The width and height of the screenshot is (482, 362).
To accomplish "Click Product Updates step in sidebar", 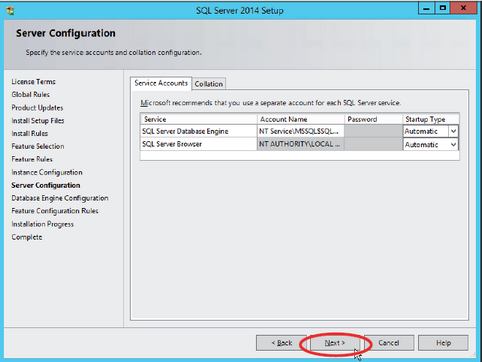I will point(37,108).
